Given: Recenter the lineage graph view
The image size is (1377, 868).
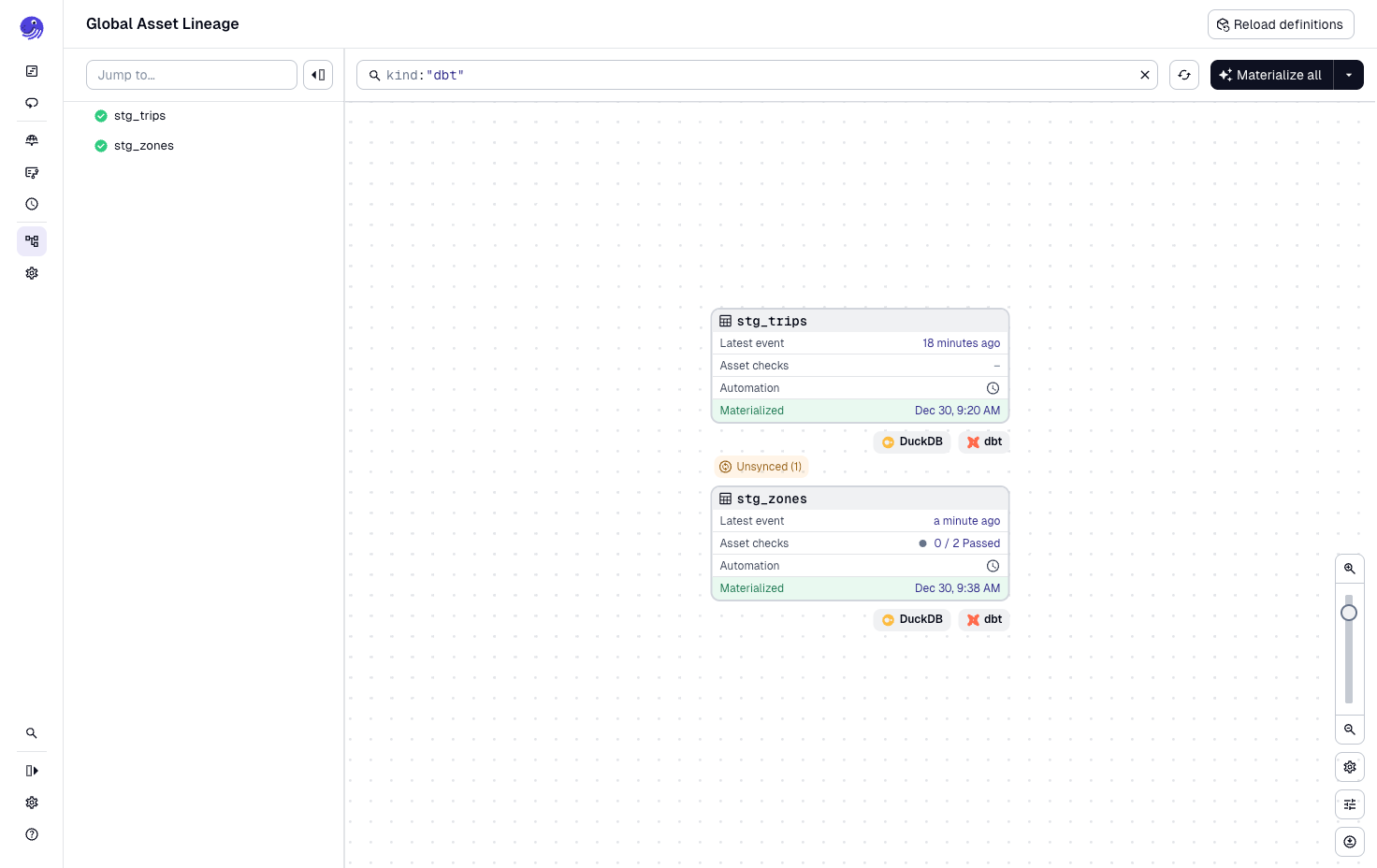Looking at the screenshot, I should (x=1350, y=842).
